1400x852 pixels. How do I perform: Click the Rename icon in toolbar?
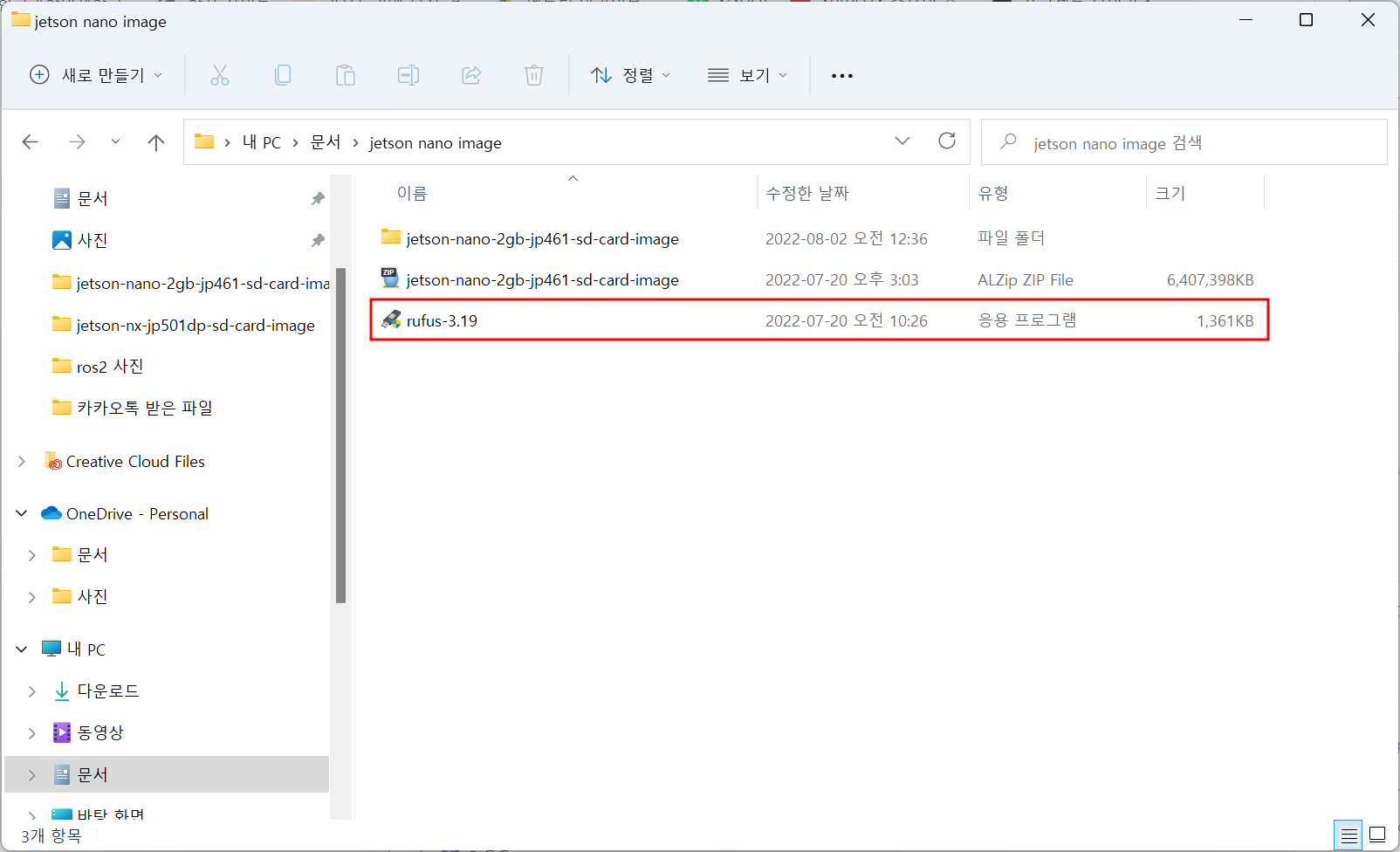tap(408, 75)
